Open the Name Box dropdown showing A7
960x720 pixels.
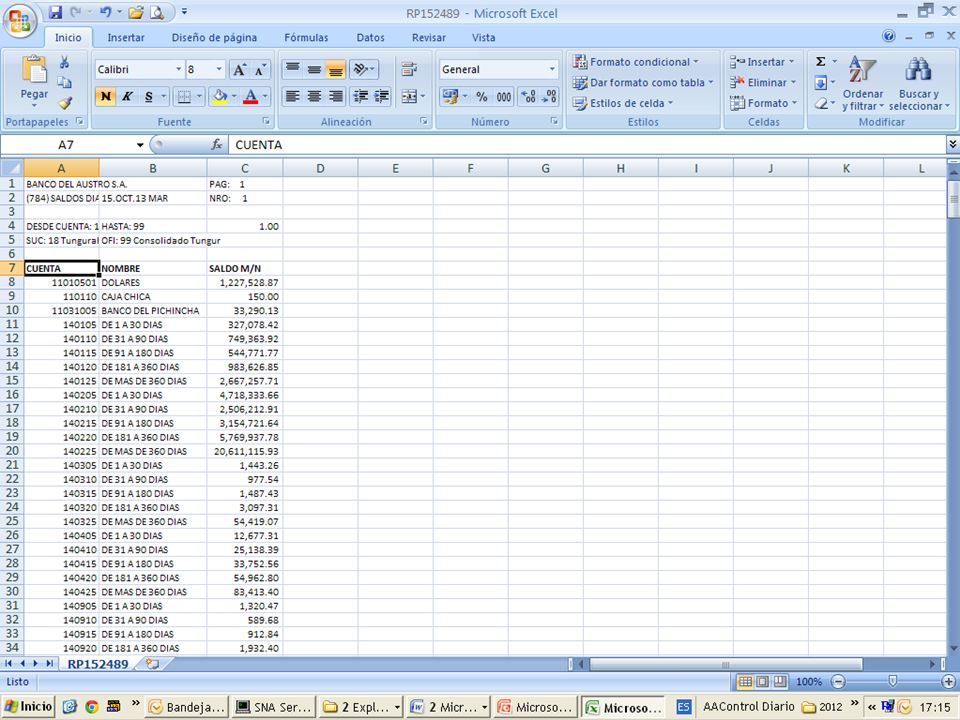[x=140, y=145]
